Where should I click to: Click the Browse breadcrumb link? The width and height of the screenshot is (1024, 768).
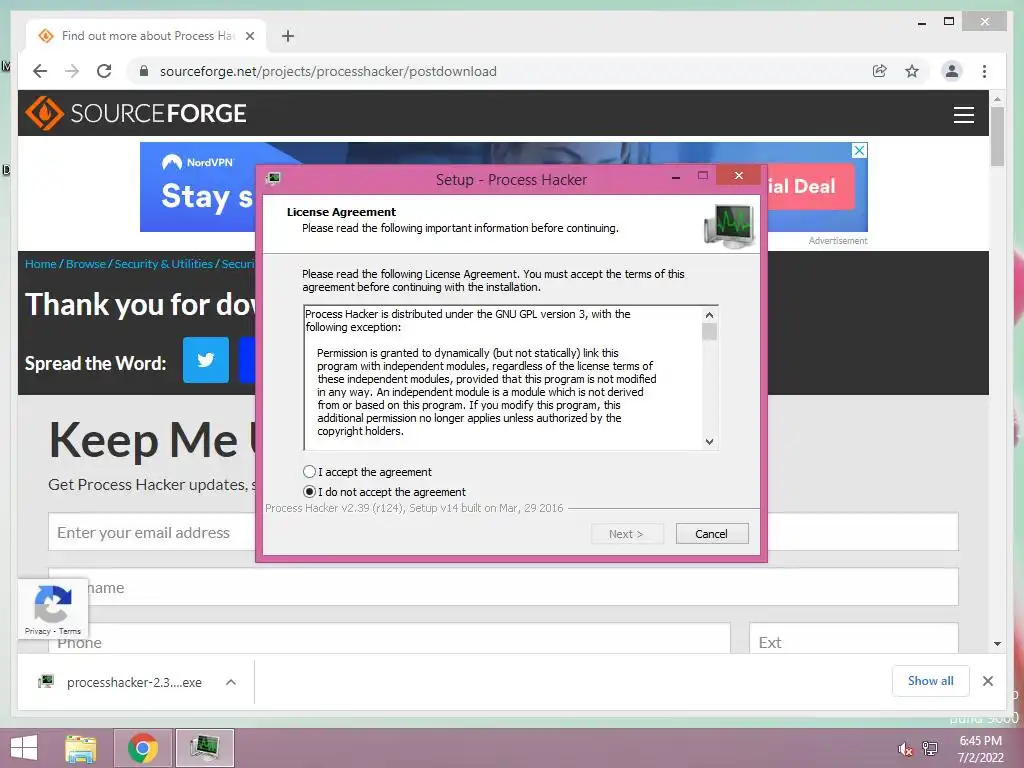click(x=86, y=264)
